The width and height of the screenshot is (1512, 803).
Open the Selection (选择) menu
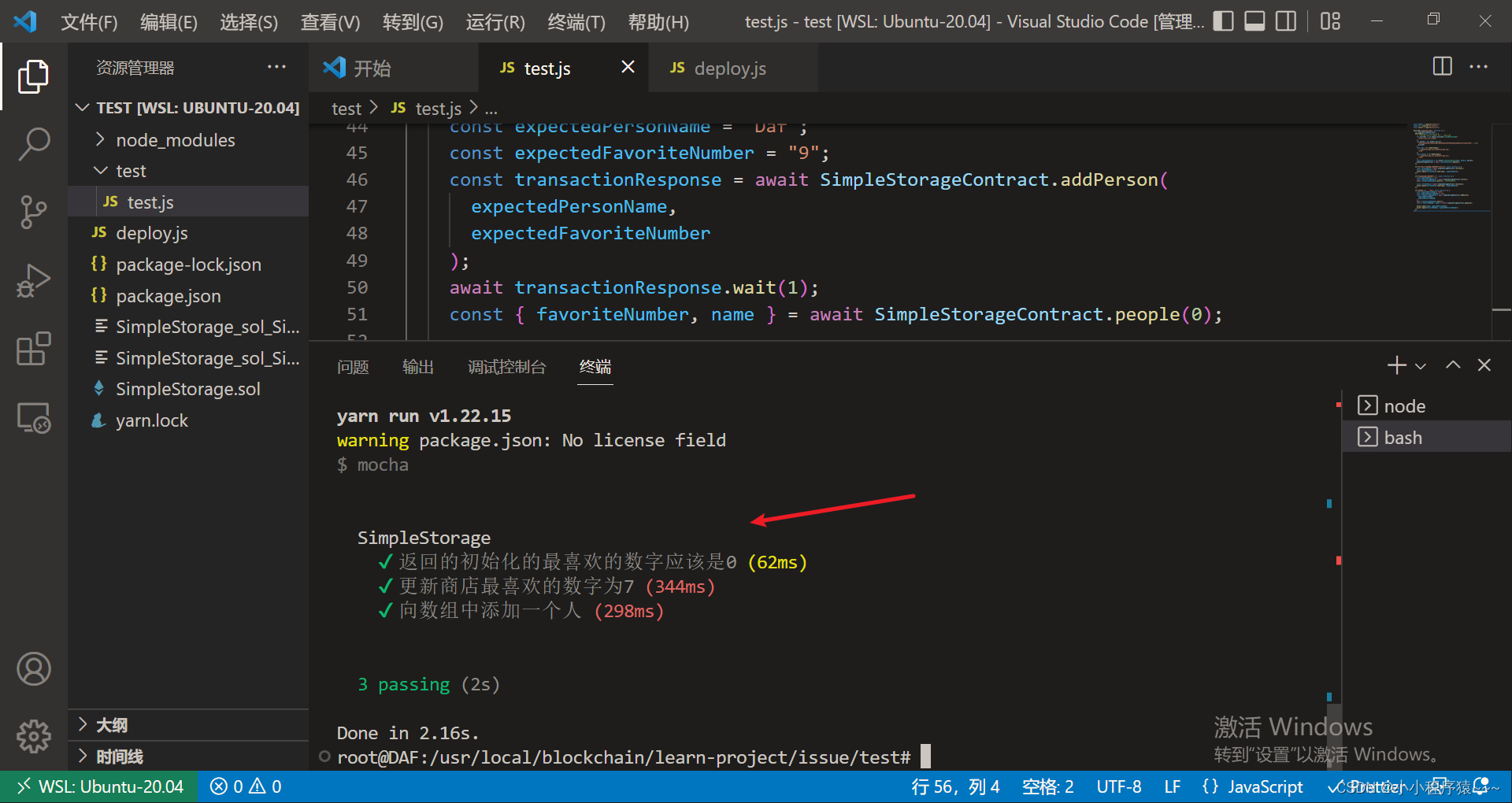click(x=248, y=22)
